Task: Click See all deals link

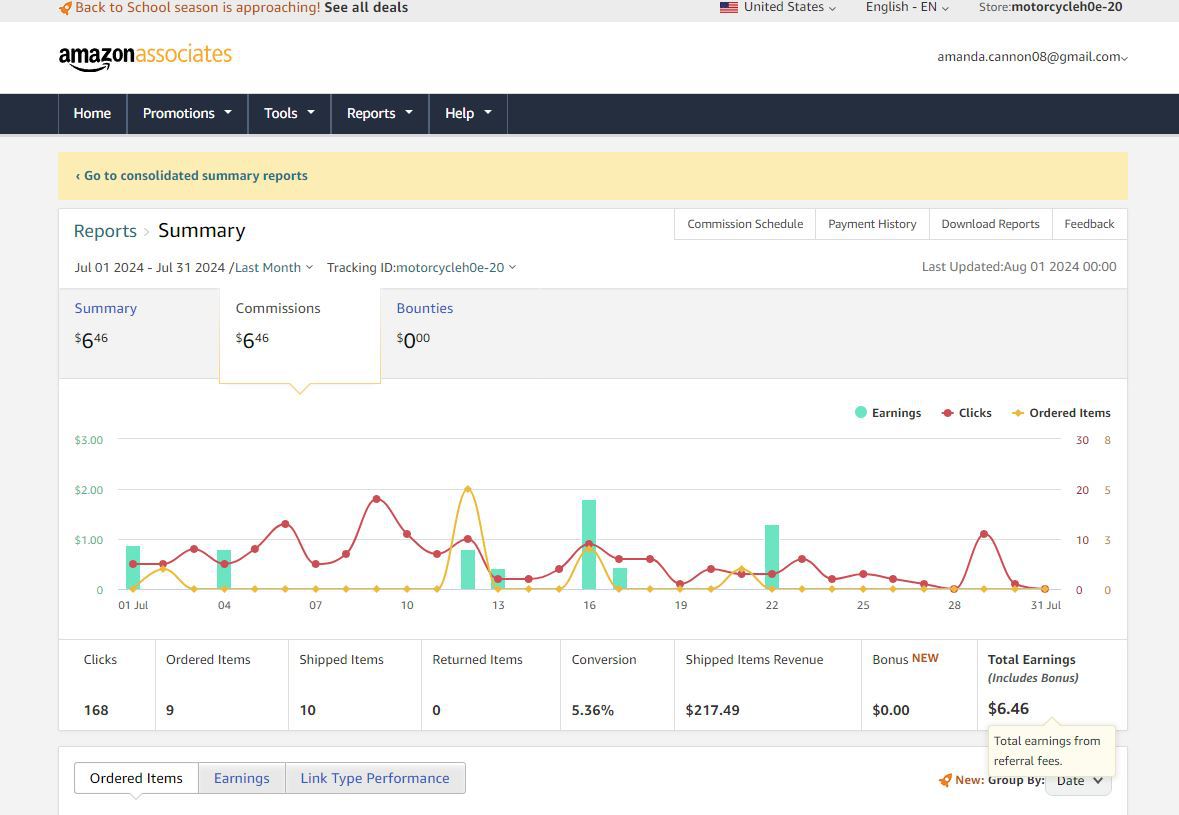Action: [x=366, y=8]
